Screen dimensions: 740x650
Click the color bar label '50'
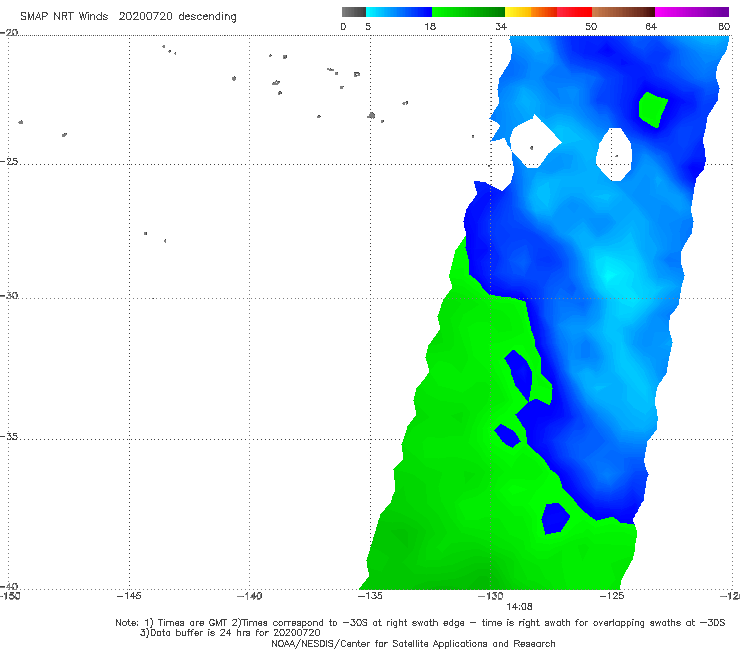(x=591, y=26)
